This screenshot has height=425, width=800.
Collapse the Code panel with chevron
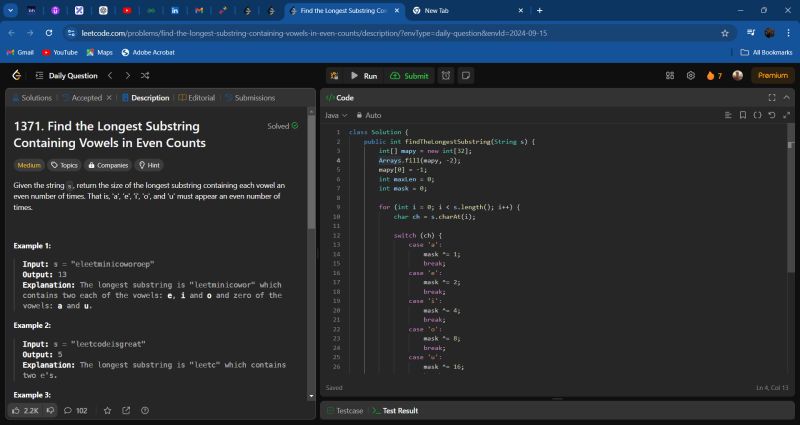[x=786, y=98]
